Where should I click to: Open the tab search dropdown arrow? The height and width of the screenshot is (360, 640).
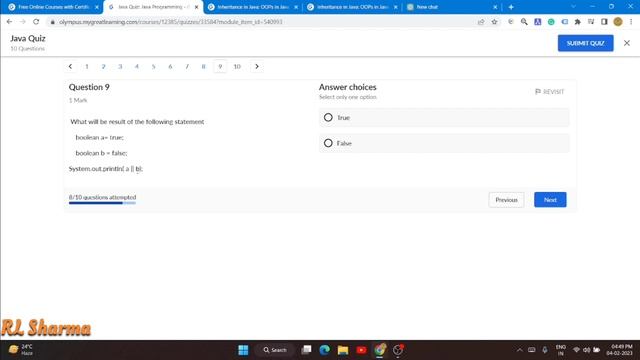pos(573,7)
